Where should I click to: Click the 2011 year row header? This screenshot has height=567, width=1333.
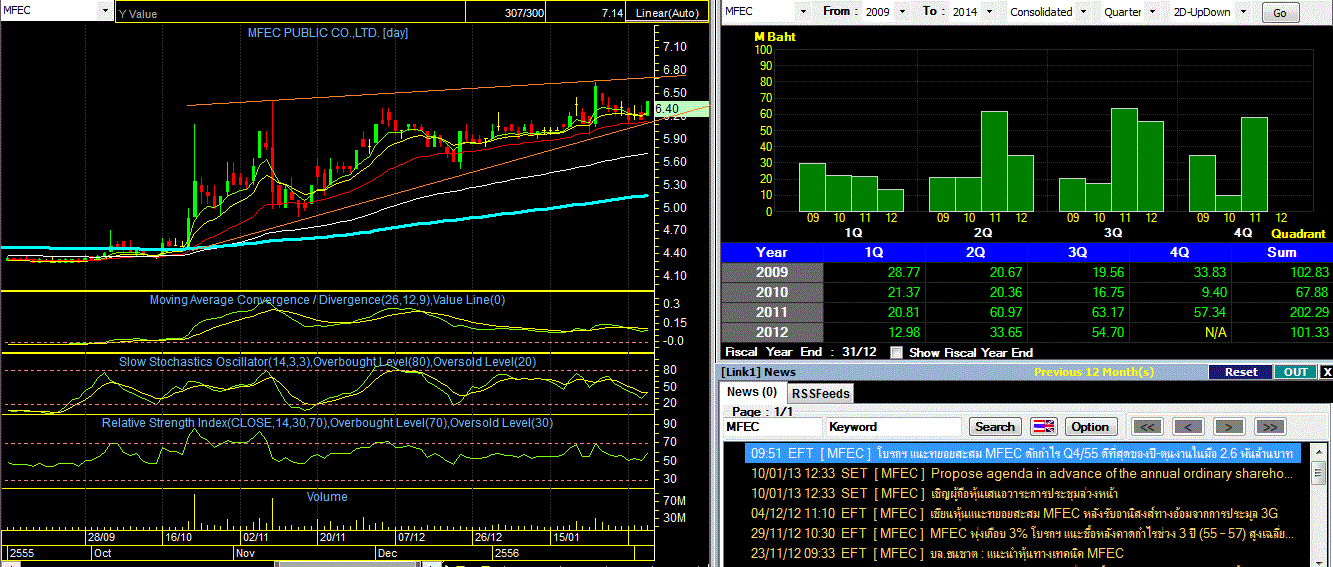point(772,312)
